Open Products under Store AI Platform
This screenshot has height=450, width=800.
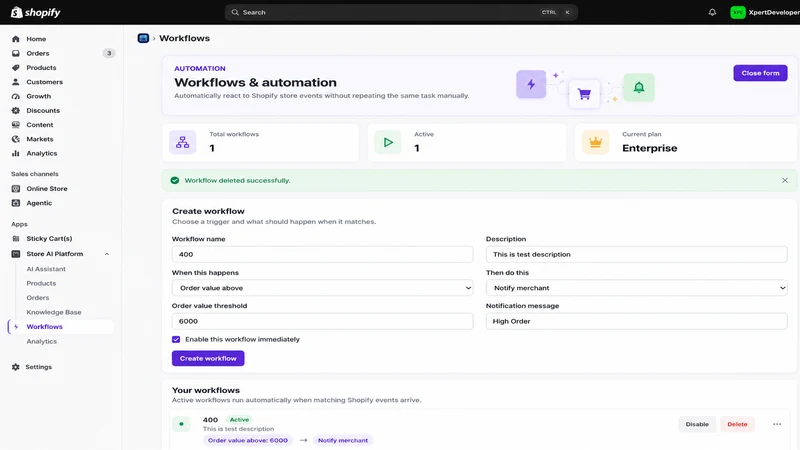pyautogui.click(x=41, y=283)
